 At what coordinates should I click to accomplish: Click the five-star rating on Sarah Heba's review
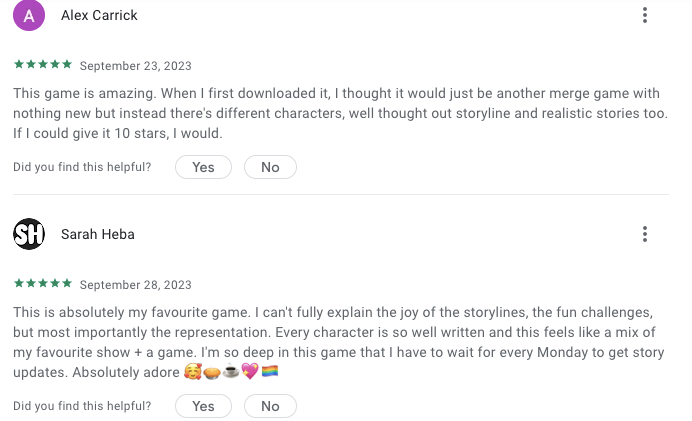(43, 284)
